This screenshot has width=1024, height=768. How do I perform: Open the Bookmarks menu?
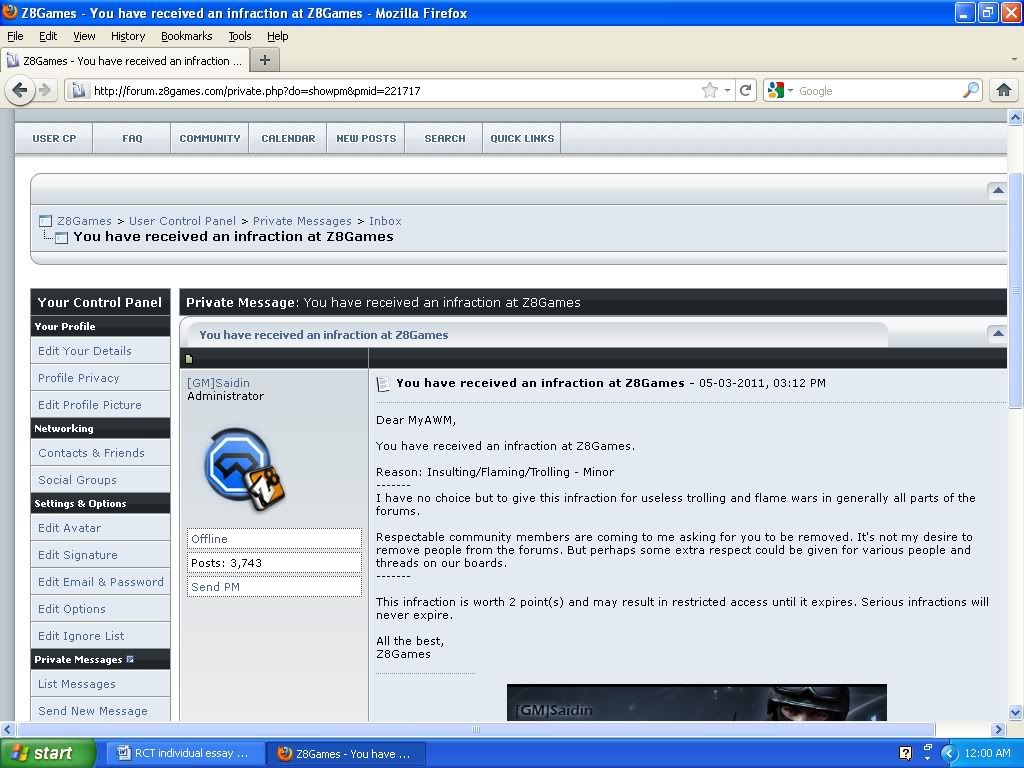point(186,36)
